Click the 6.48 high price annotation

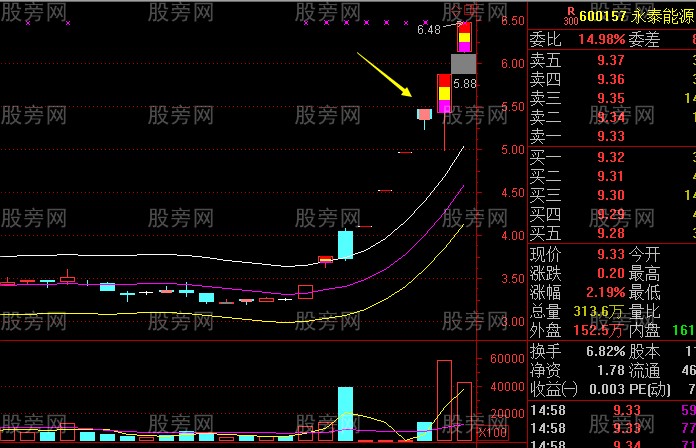pyautogui.click(x=429, y=30)
